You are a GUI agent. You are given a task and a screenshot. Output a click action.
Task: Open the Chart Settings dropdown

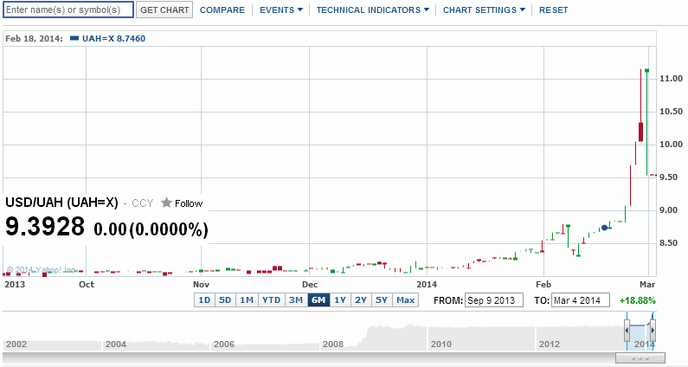[x=484, y=10]
